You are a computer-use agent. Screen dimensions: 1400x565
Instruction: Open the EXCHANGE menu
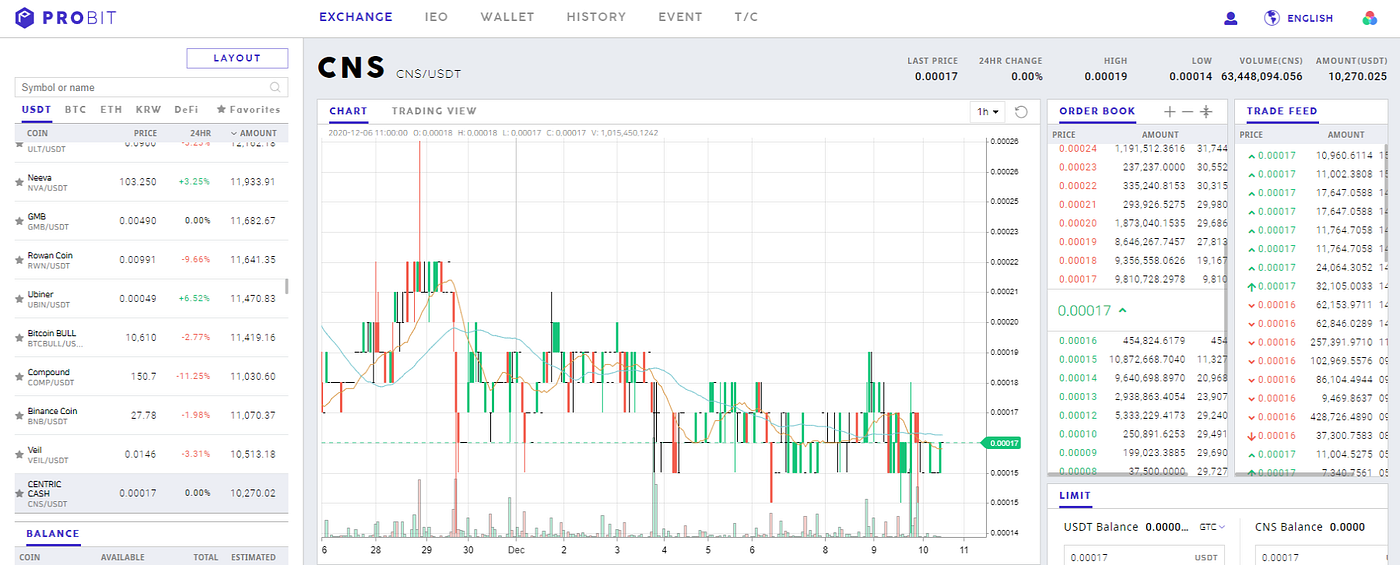[x=356, y=17]
